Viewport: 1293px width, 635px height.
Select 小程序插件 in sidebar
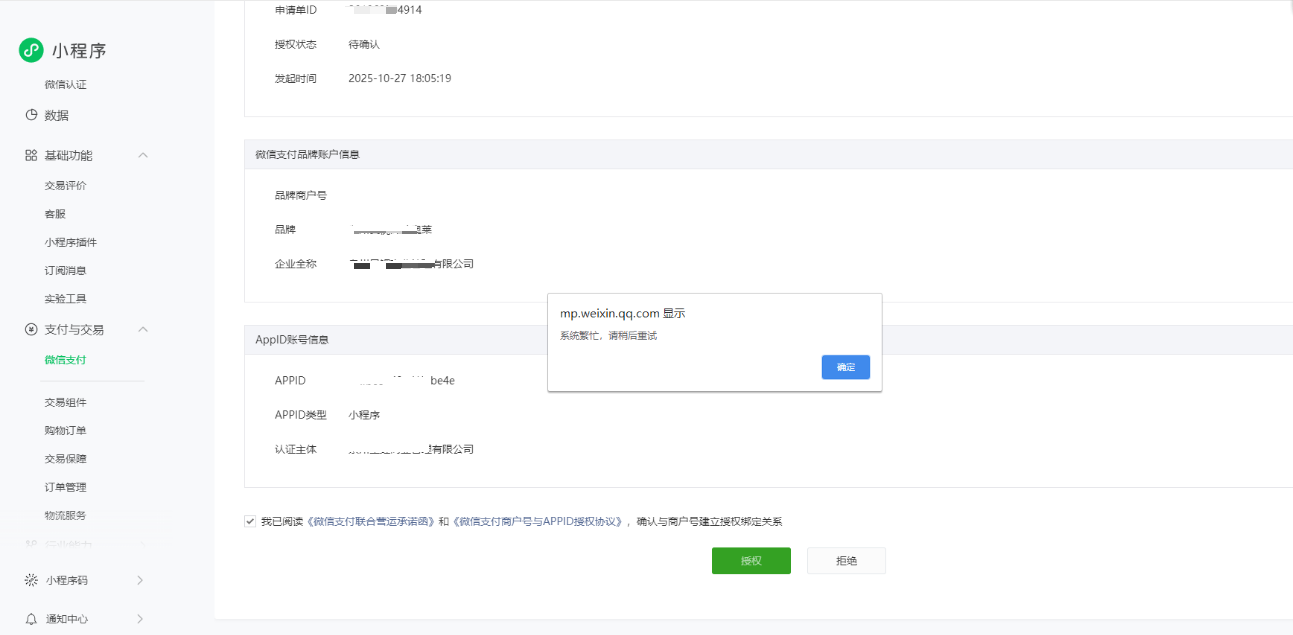click(71, 242)
